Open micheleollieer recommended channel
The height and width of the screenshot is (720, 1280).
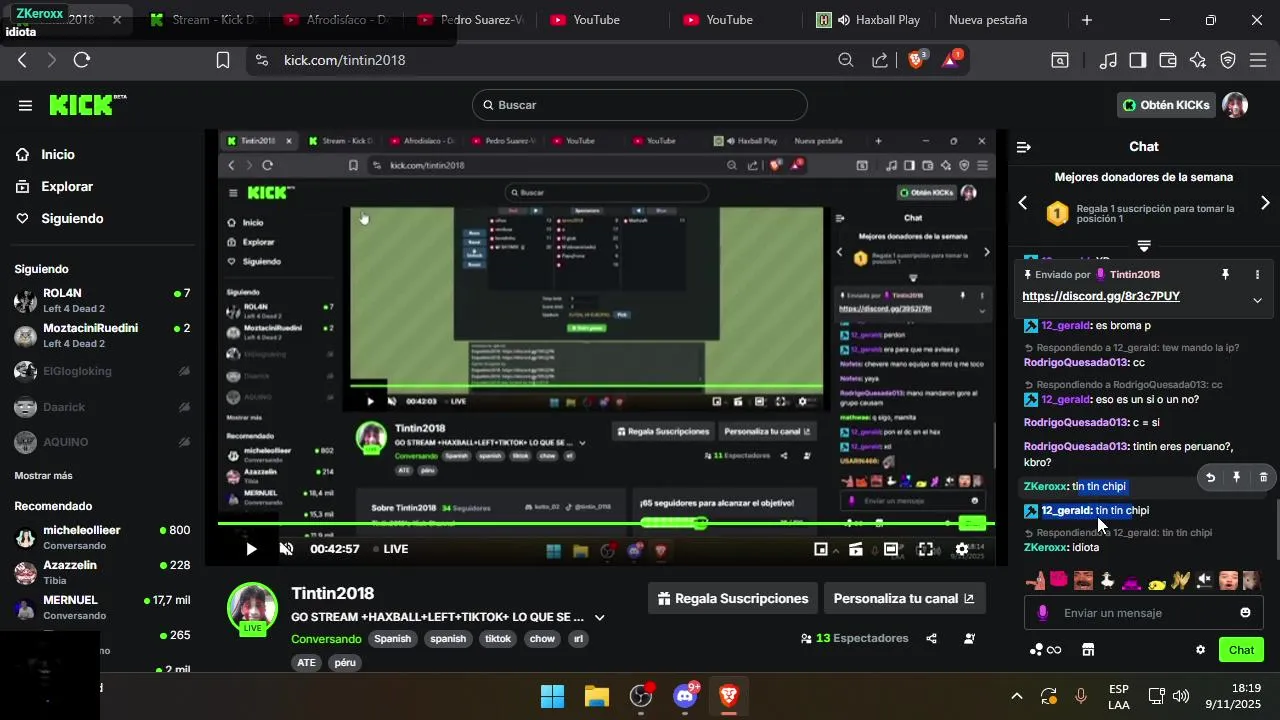(x=100, y=537)
